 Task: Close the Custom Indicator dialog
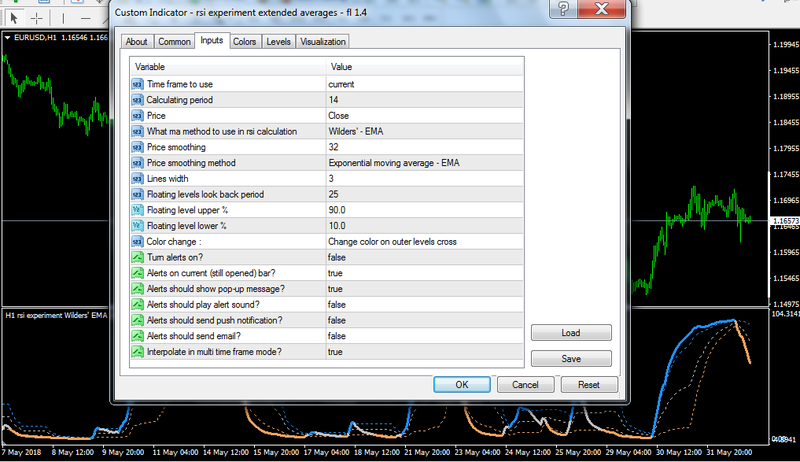click(x=602, y=9)
